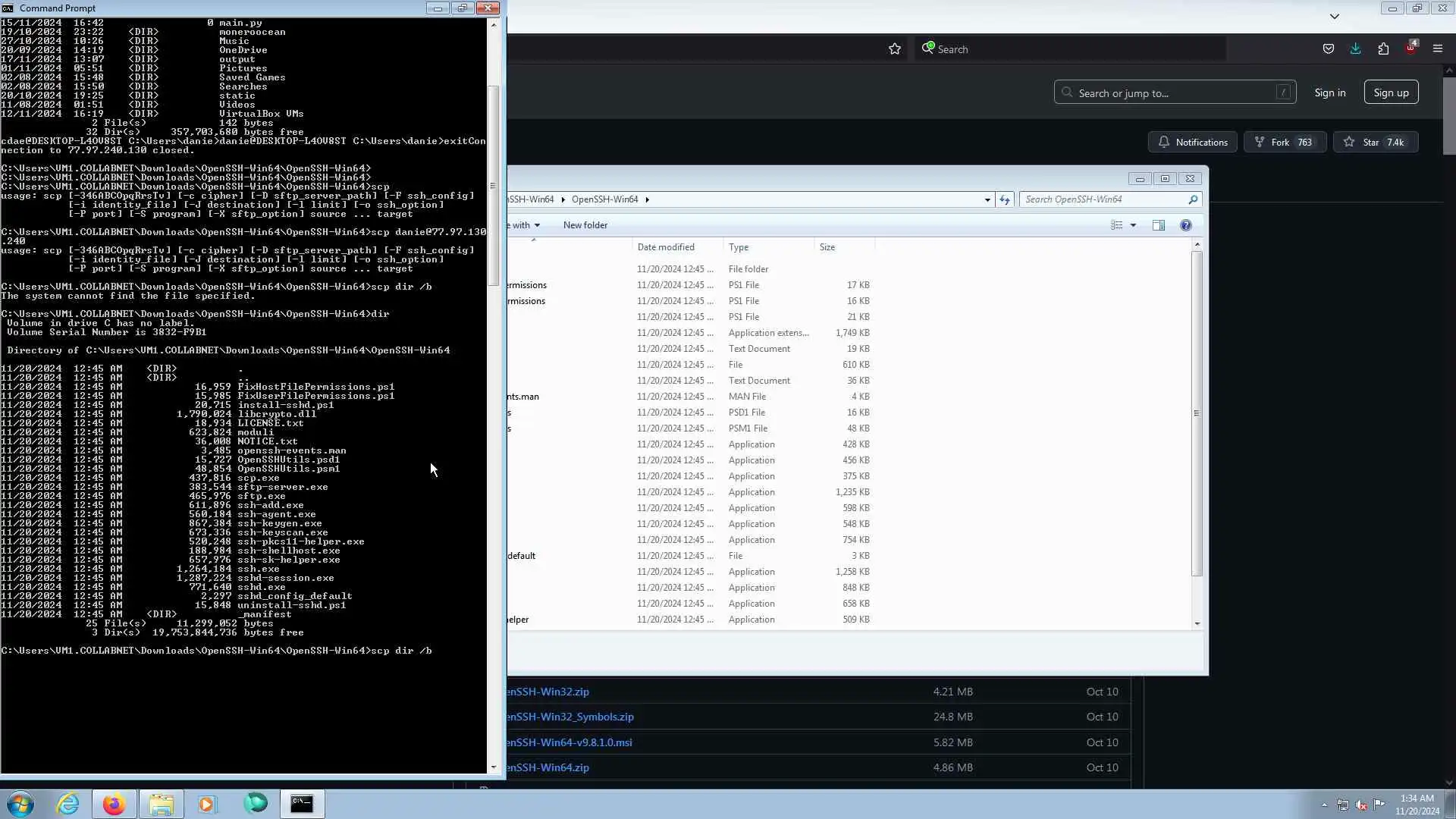Click the GitHub Sign up button
1456x819 pixels.
1390,93
